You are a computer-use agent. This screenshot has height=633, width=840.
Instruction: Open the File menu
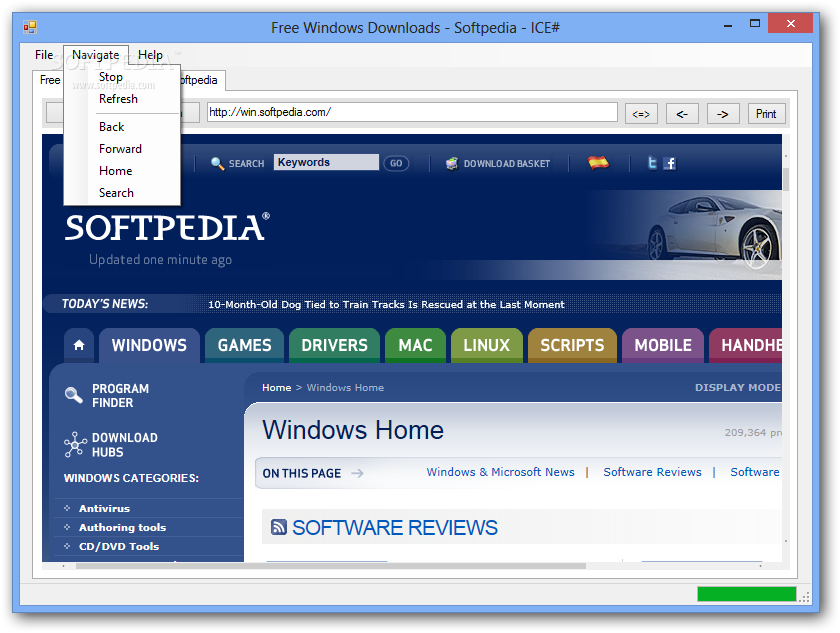click(44, 55)
